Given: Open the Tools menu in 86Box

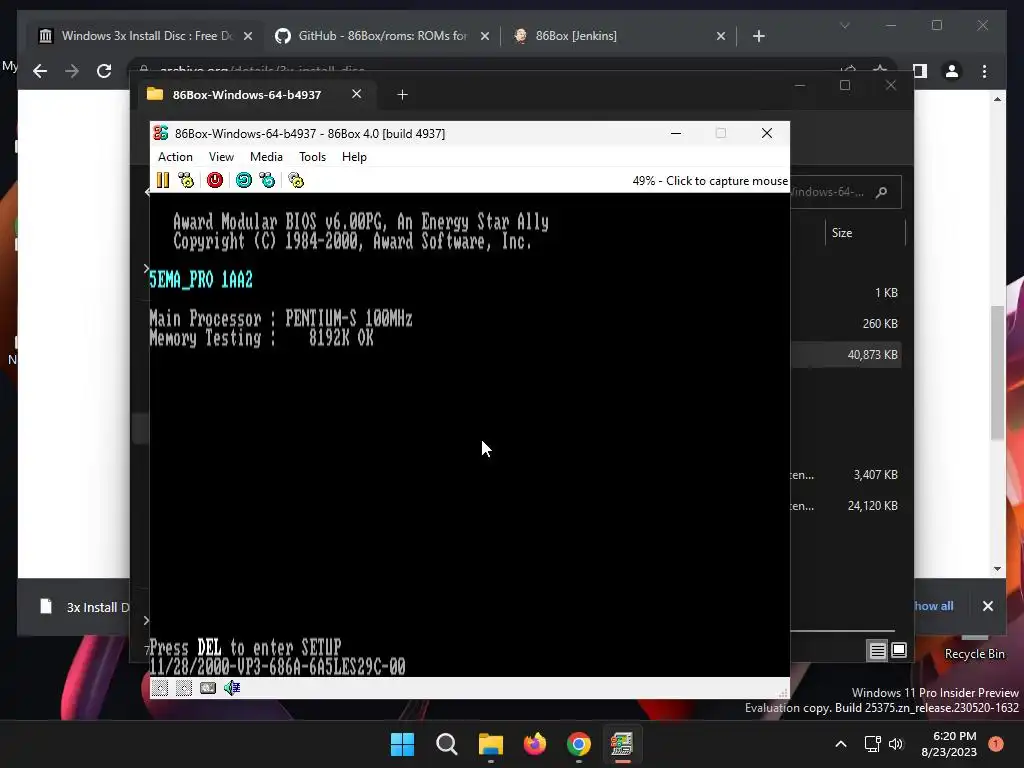Looking at the screenshot, I should (x=312, y=157).
